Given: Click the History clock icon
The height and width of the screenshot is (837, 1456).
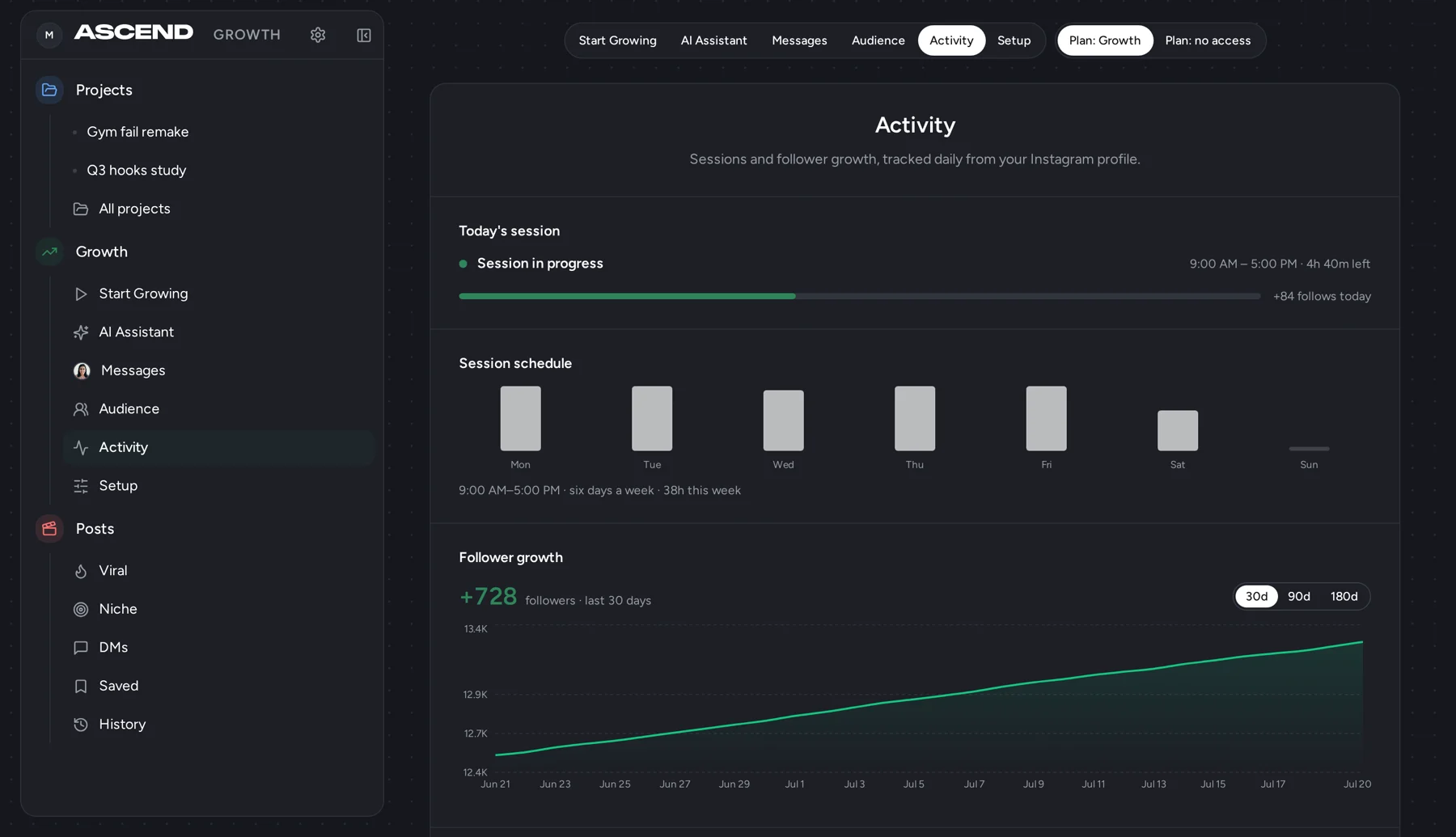Looking at the screenshot, I should click(x=81, y=725).
